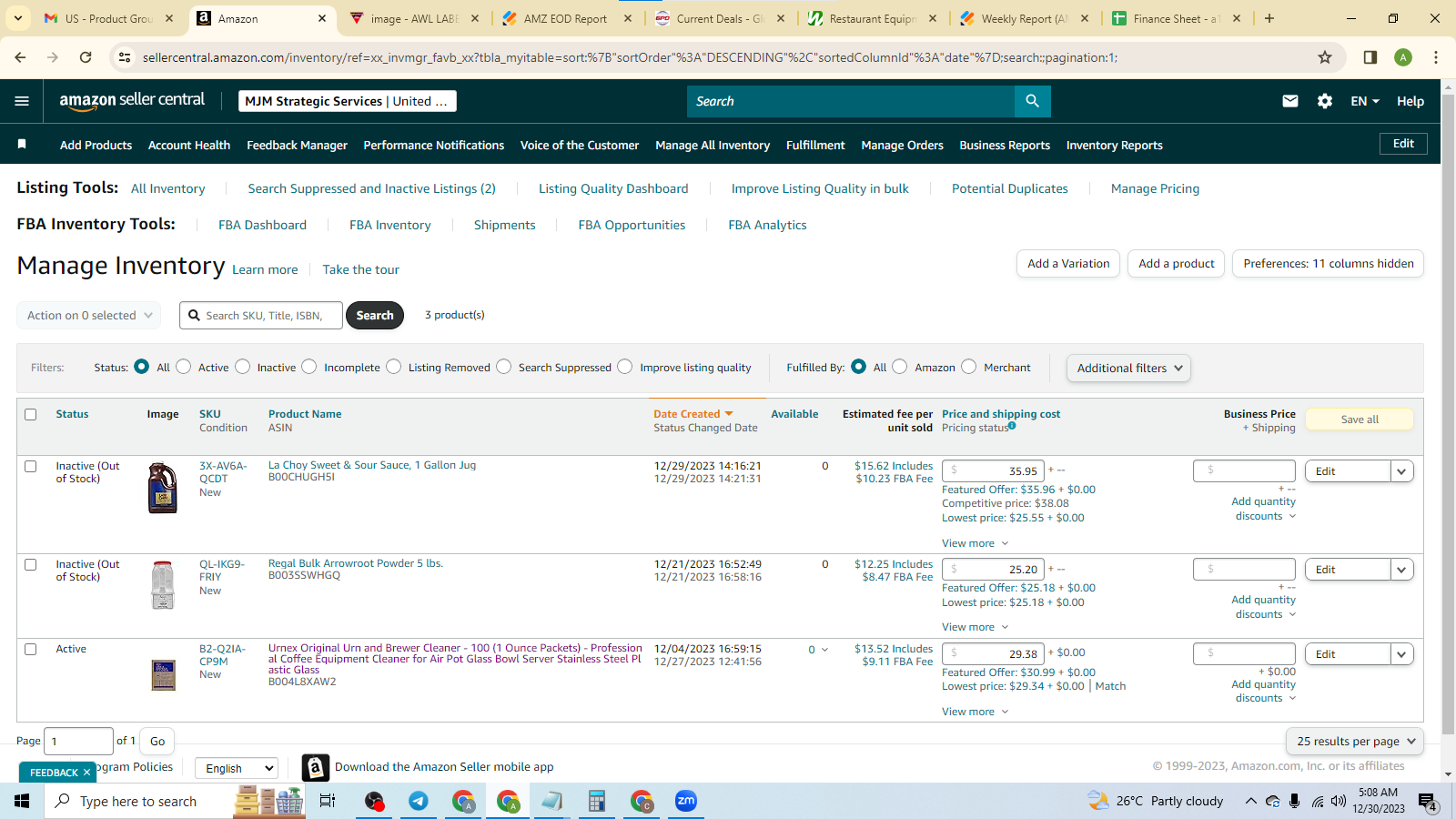Open the Feedback Manager menu item
Viewport: 1456px width, 819px height.
pyautogui.click(x=297, y=145)
